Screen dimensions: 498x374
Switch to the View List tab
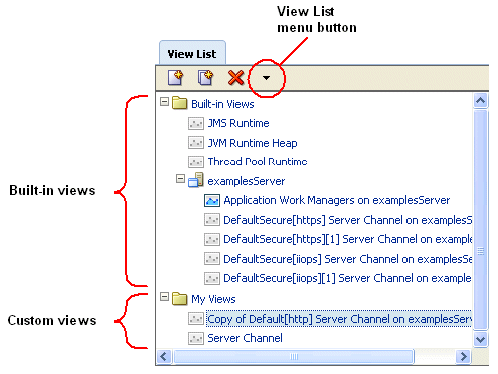point(192,54)
